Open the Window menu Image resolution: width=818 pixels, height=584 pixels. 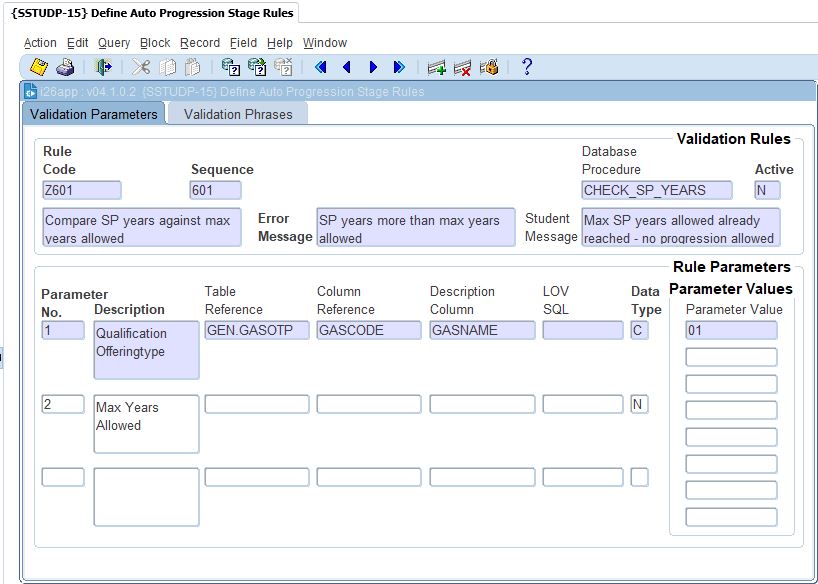(325, 43)
